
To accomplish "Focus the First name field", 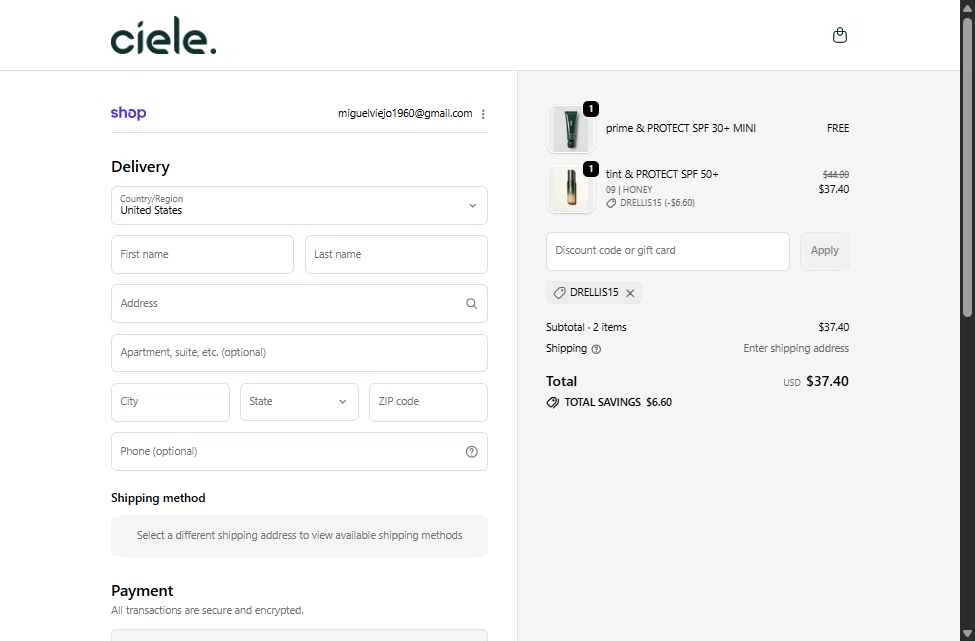I will pyautogui.click(x=202, y=254).
